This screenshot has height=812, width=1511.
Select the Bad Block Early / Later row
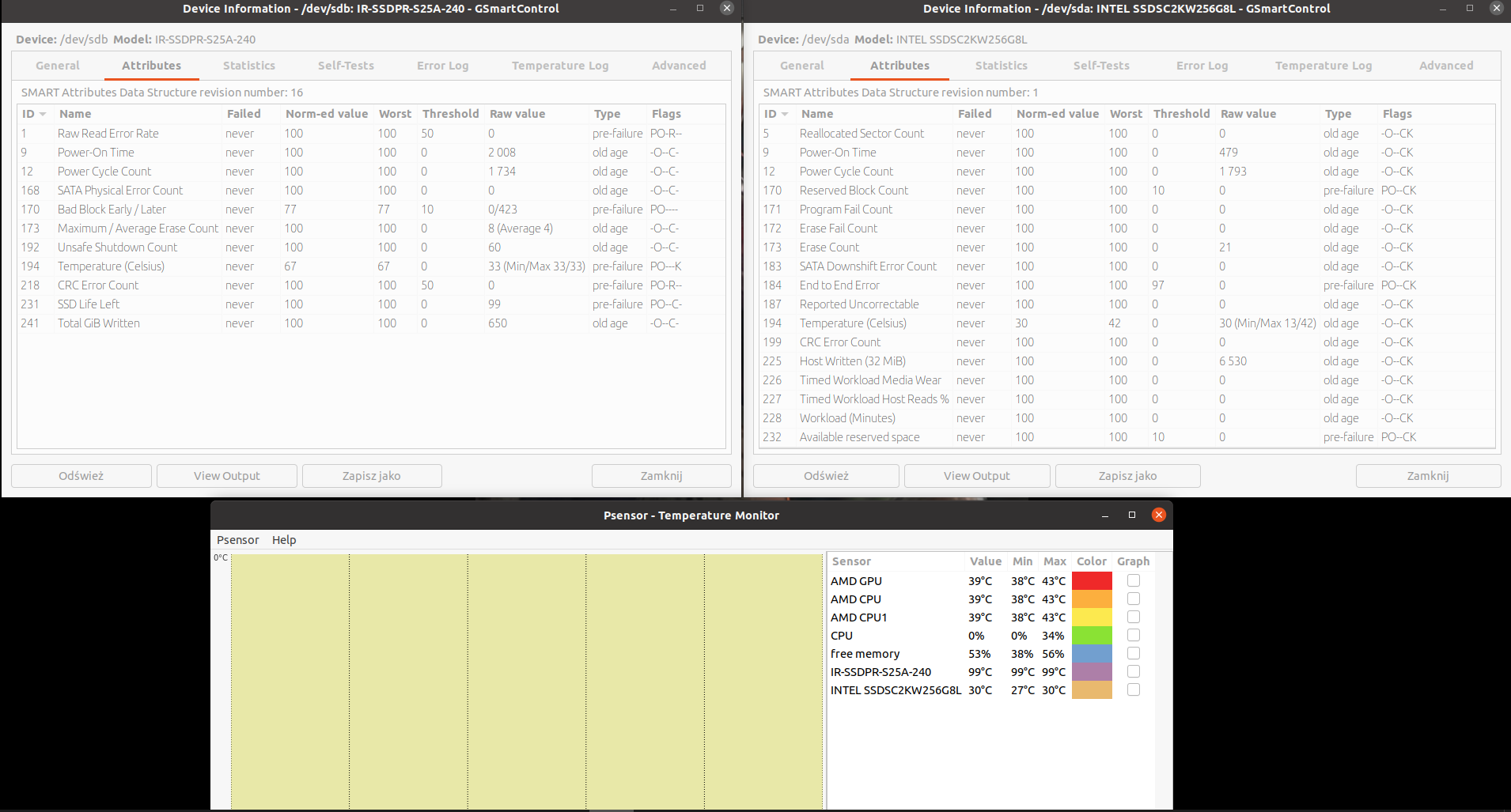tap(371, 210)
